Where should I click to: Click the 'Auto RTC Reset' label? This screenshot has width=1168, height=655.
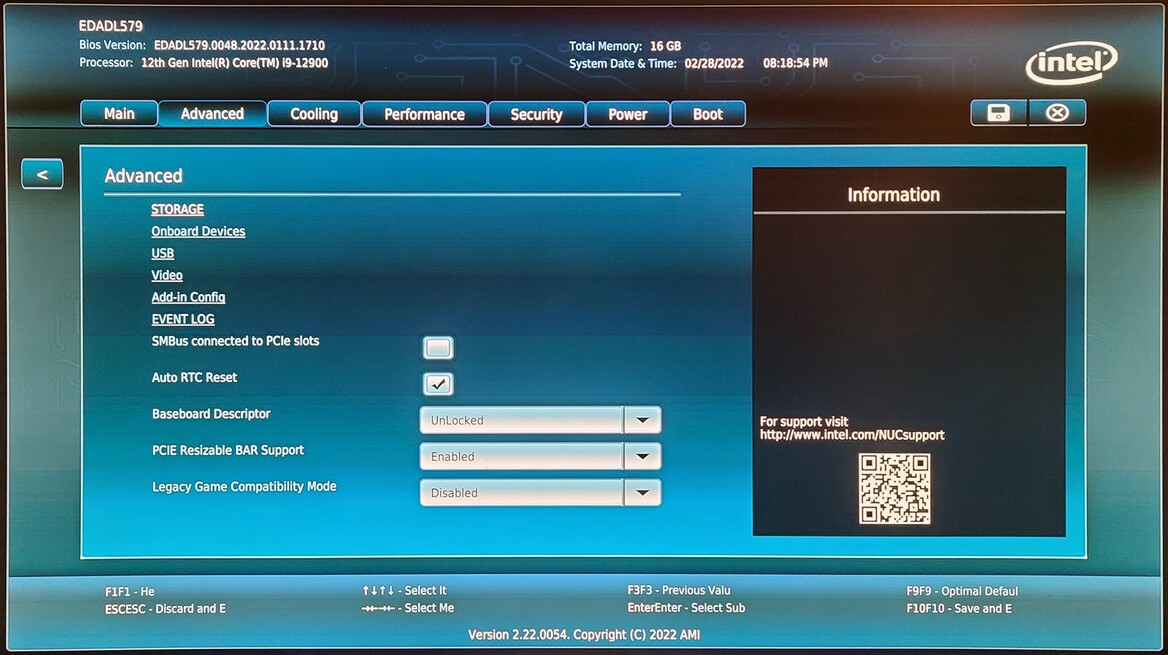[x=194, y=378]
